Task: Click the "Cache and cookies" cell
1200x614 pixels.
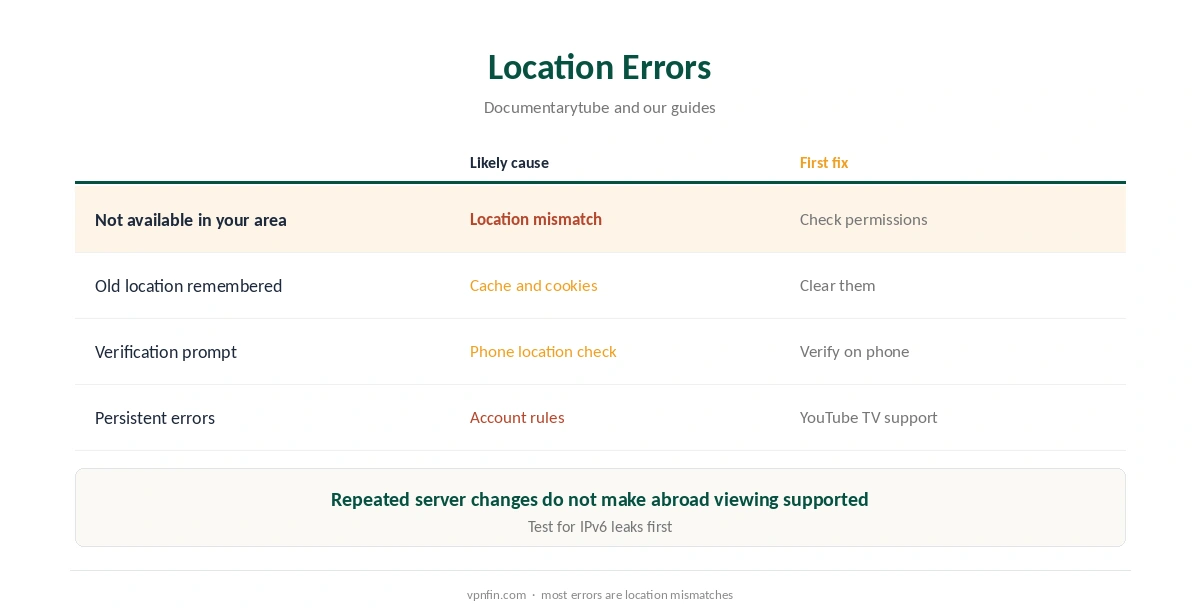Action: tap(534, 285)
